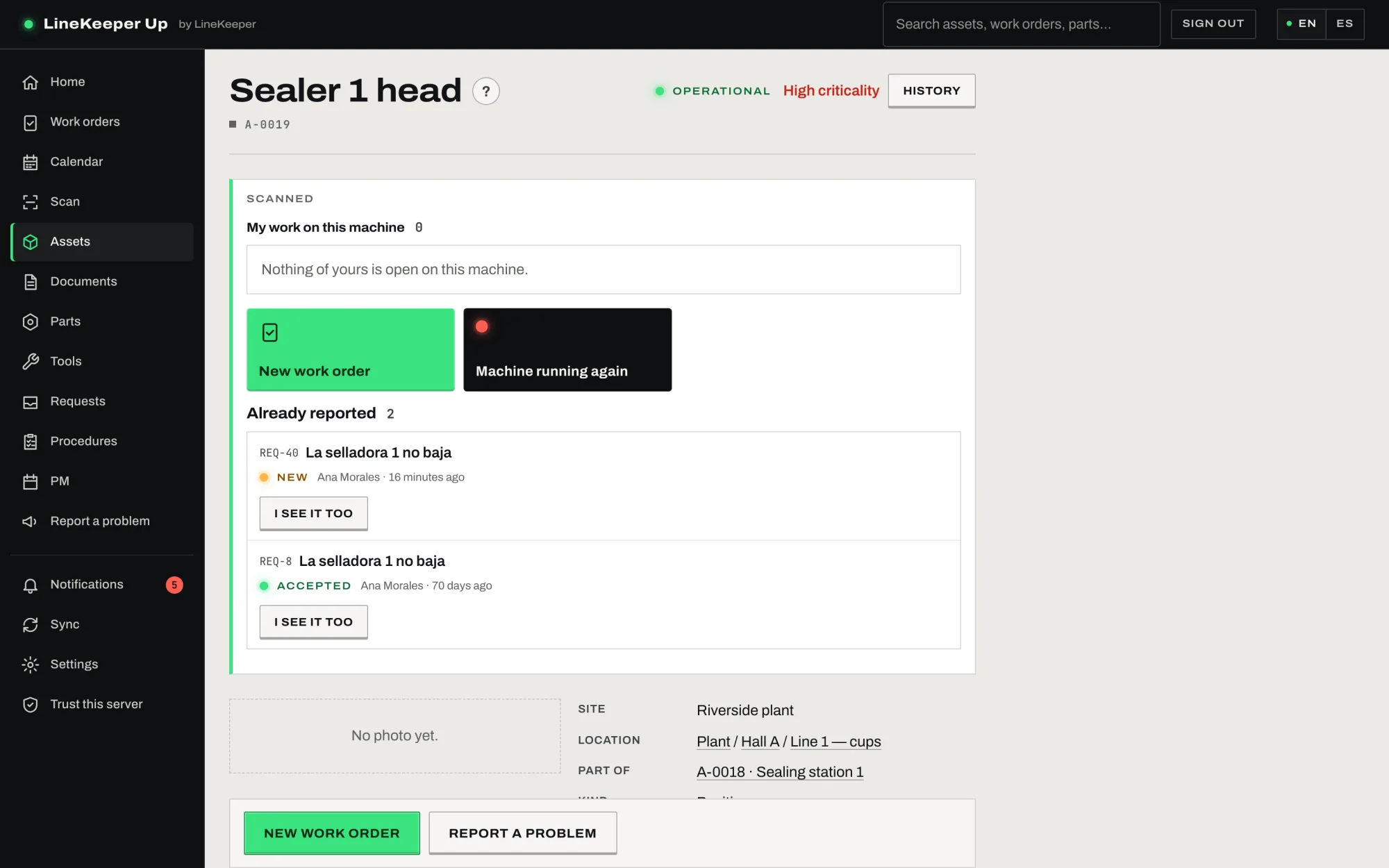The image size is (1389, 868).
Task: Open Procedures menu label
Action: tap(83, 441)
